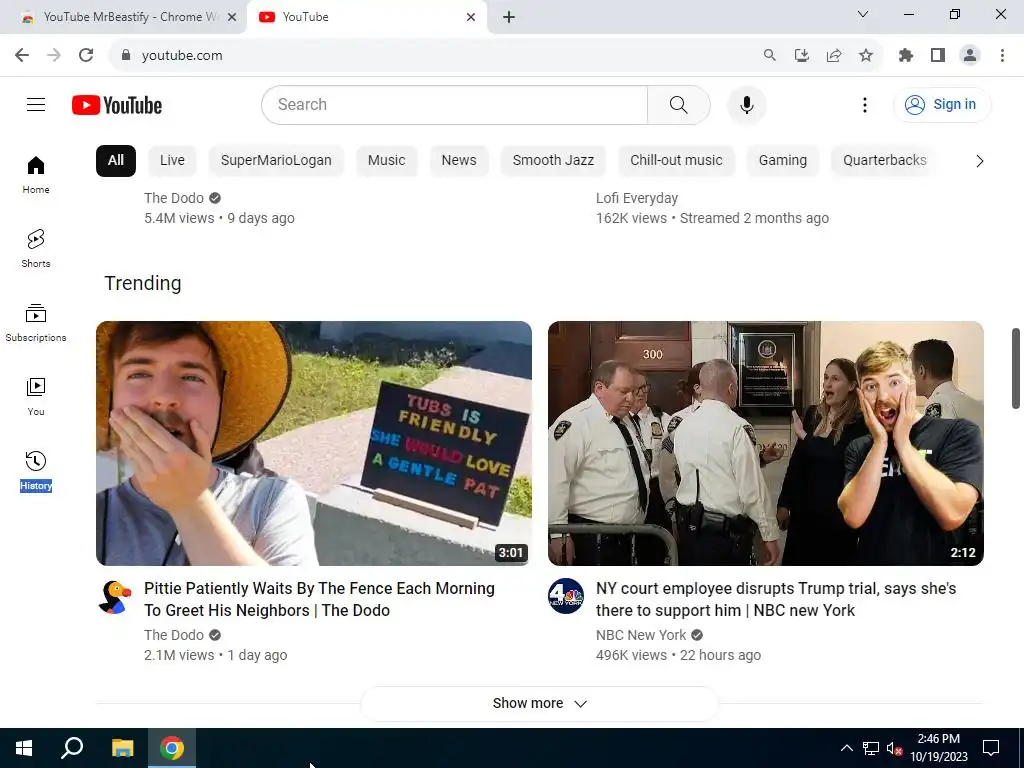The height and width of the screenshot is (768, 1024).
Task: Select the News filter chip
Action: click(459, 161)
